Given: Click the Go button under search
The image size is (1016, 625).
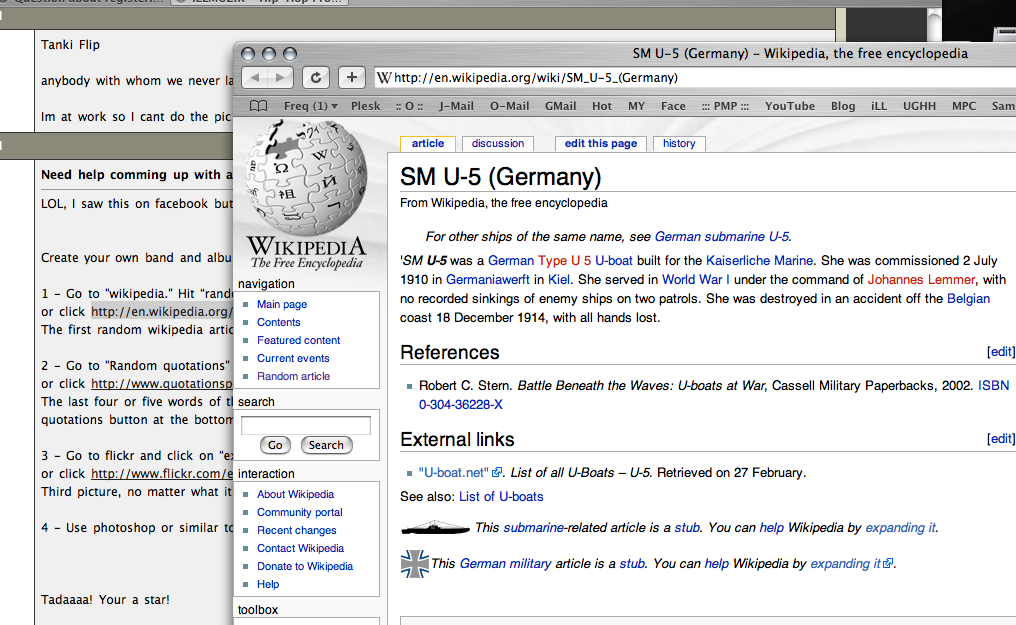Looking at the screenshot, I should [275, 445].
